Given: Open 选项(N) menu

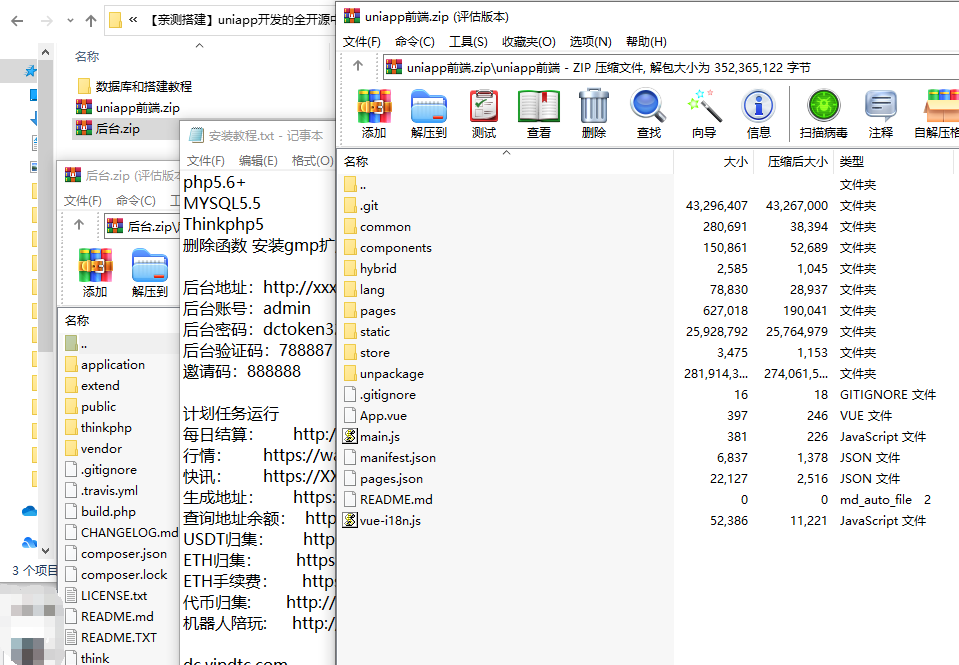Looking at the screenshot, I should click(x=591, y=42).
